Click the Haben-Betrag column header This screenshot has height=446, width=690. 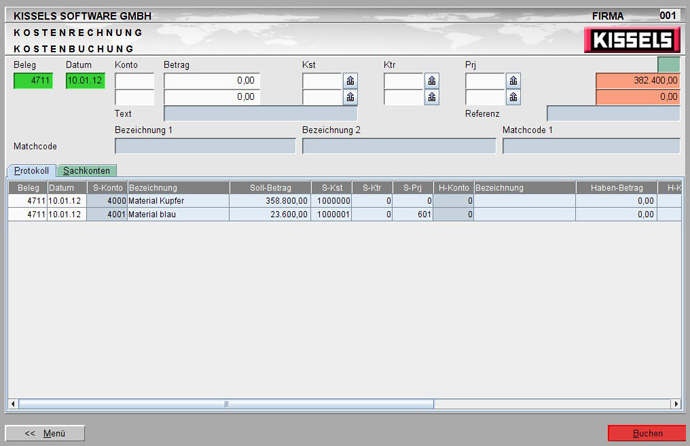point(616,188)
